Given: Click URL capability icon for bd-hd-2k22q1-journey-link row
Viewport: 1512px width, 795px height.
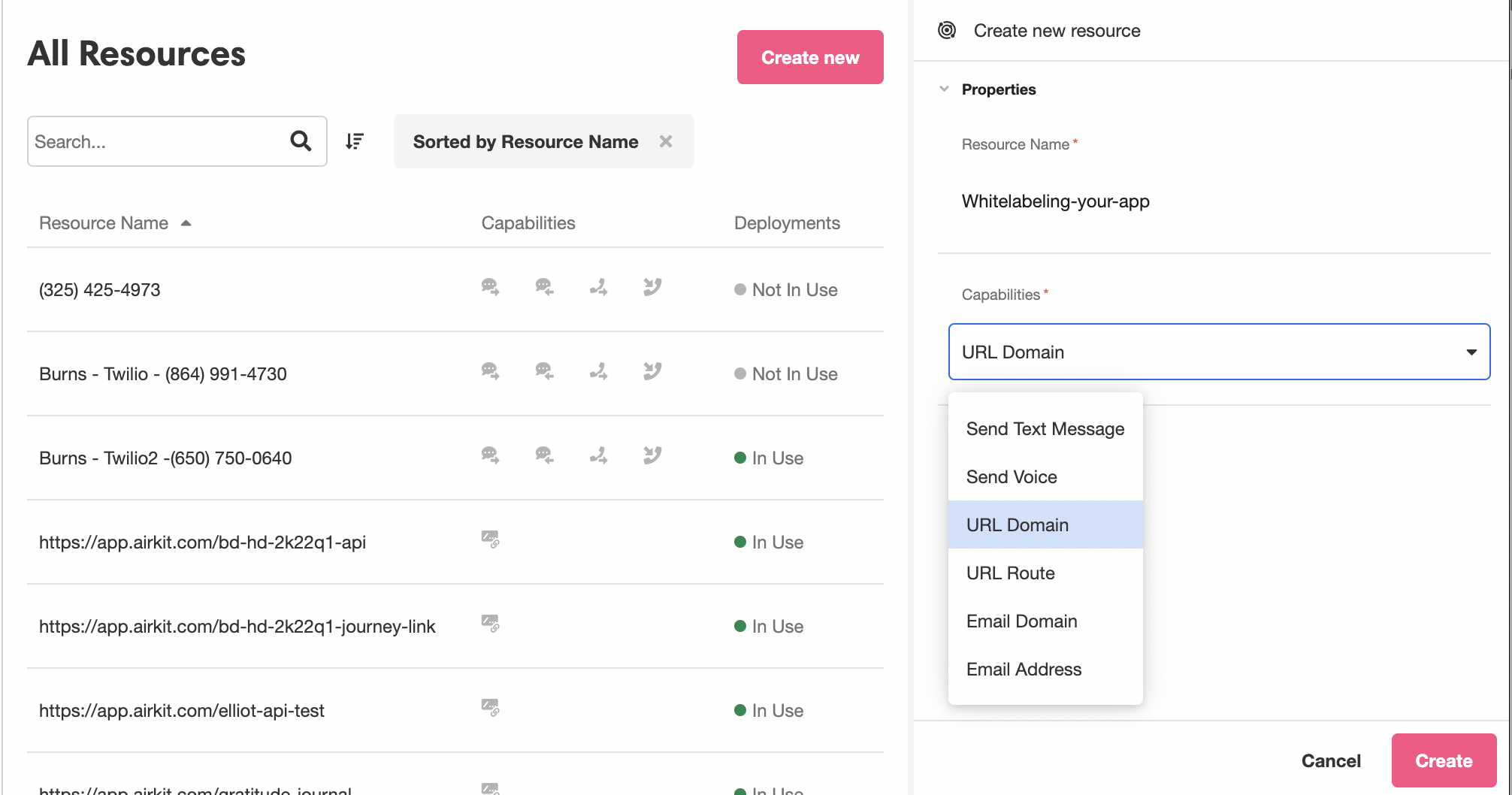Looking at the screenshot, I should 490,624.
